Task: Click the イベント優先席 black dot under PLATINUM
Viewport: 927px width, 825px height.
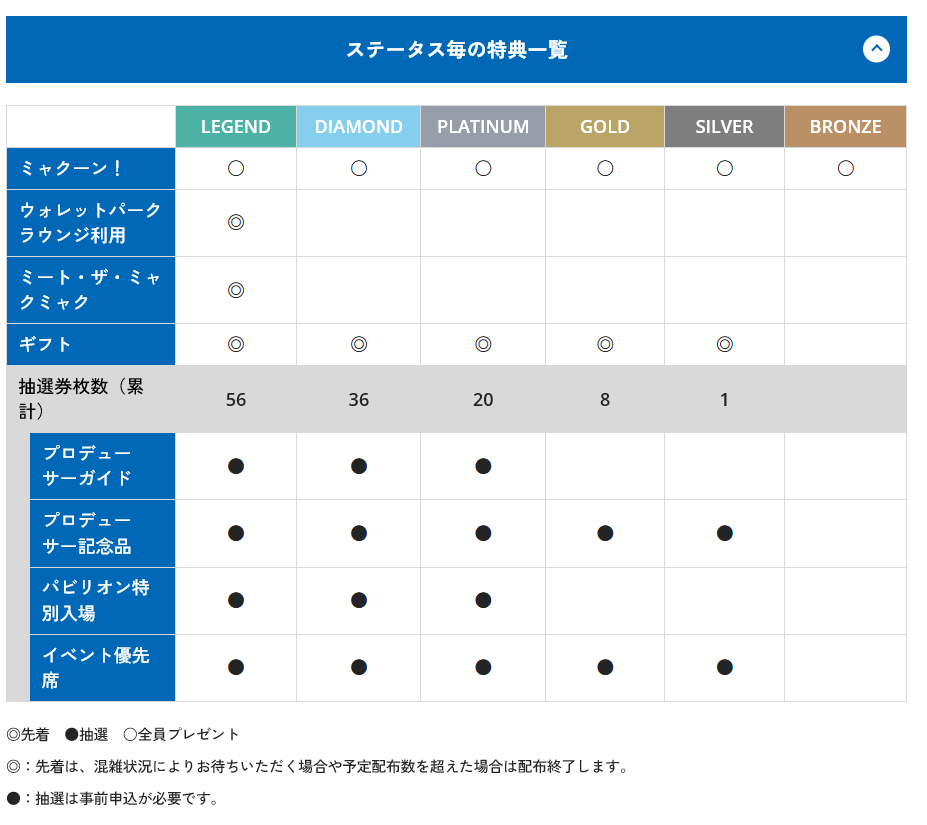Action: (483, 668)
